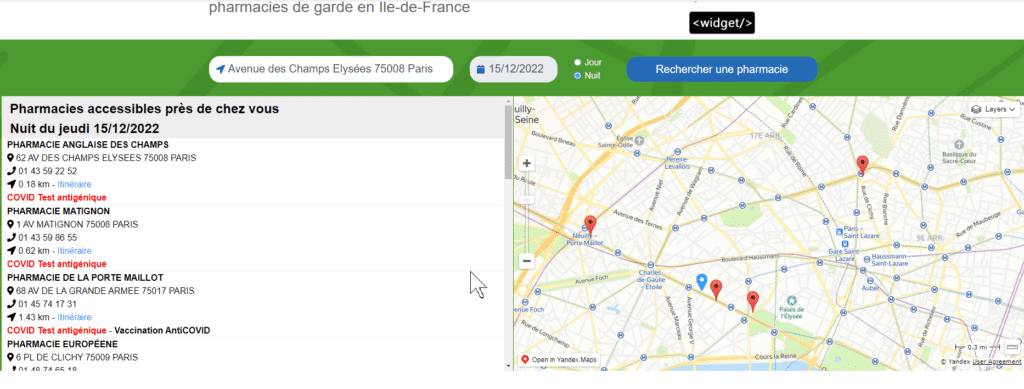
Task: Click Open in Yandex.Maps button
Action: click(x=559, y=360)
